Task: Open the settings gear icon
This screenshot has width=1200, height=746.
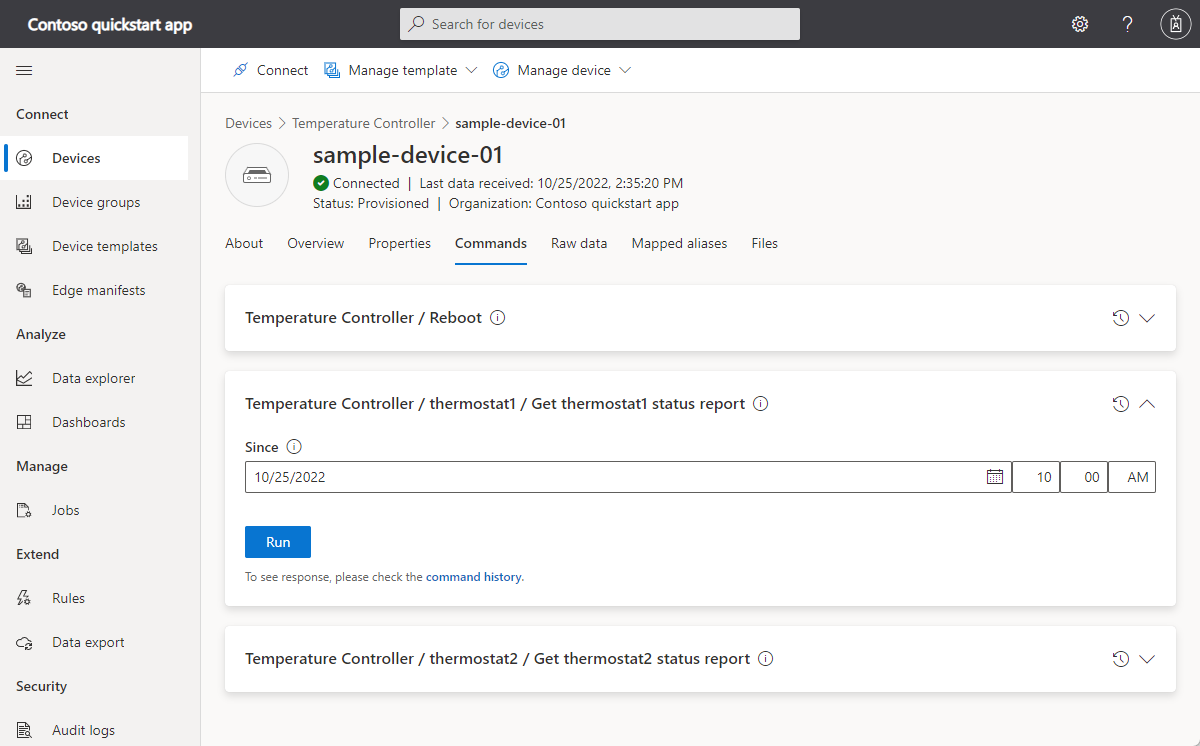Action: tap(1080, 24)
